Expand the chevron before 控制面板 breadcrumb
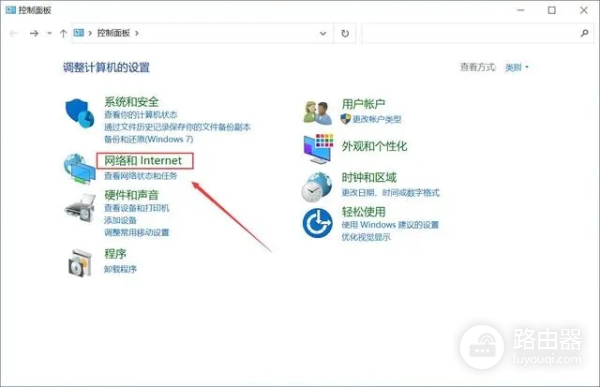The image size is (600, 387). pos(90,33)
